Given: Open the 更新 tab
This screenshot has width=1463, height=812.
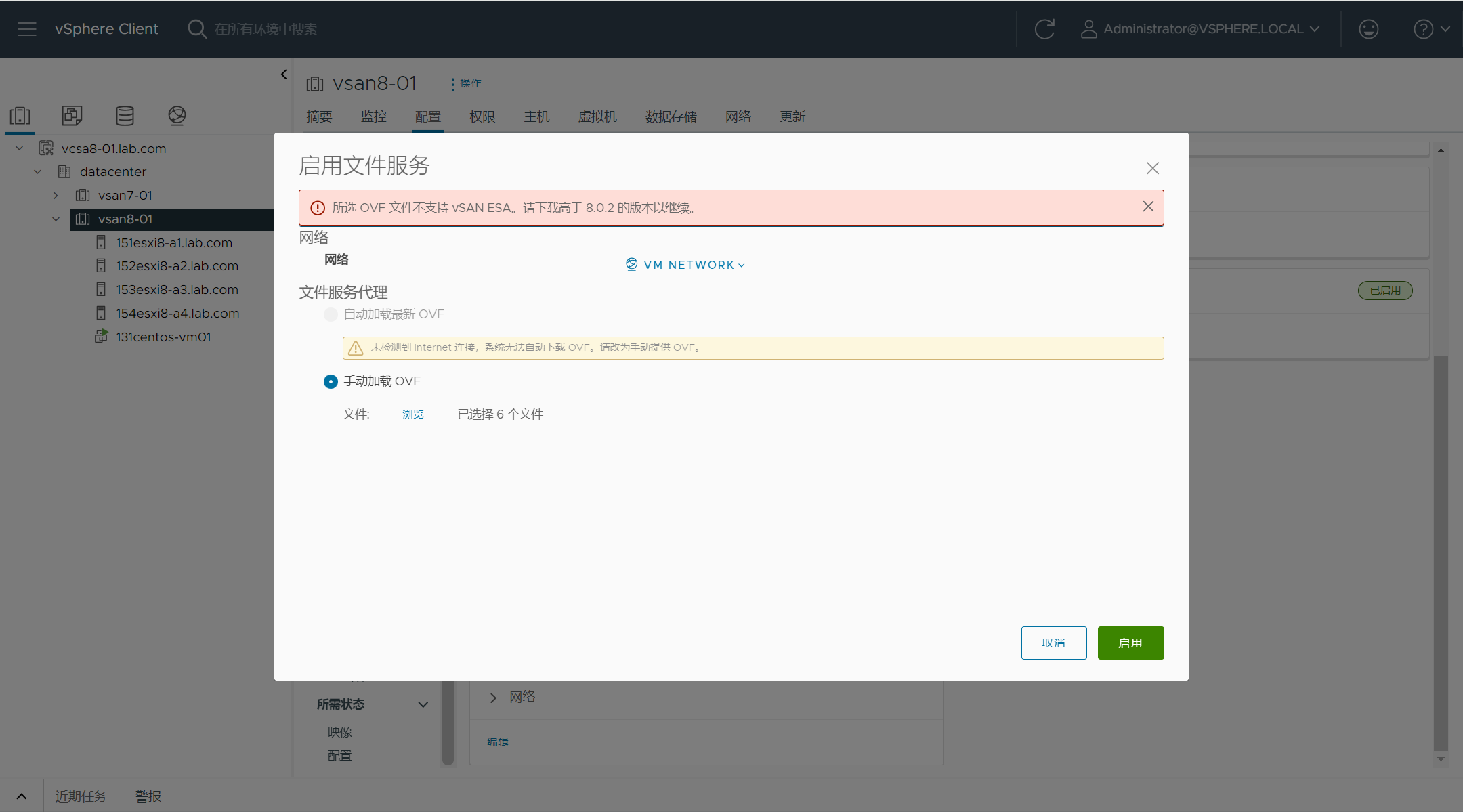Looking at the screenshot, I should coord(792,116).
